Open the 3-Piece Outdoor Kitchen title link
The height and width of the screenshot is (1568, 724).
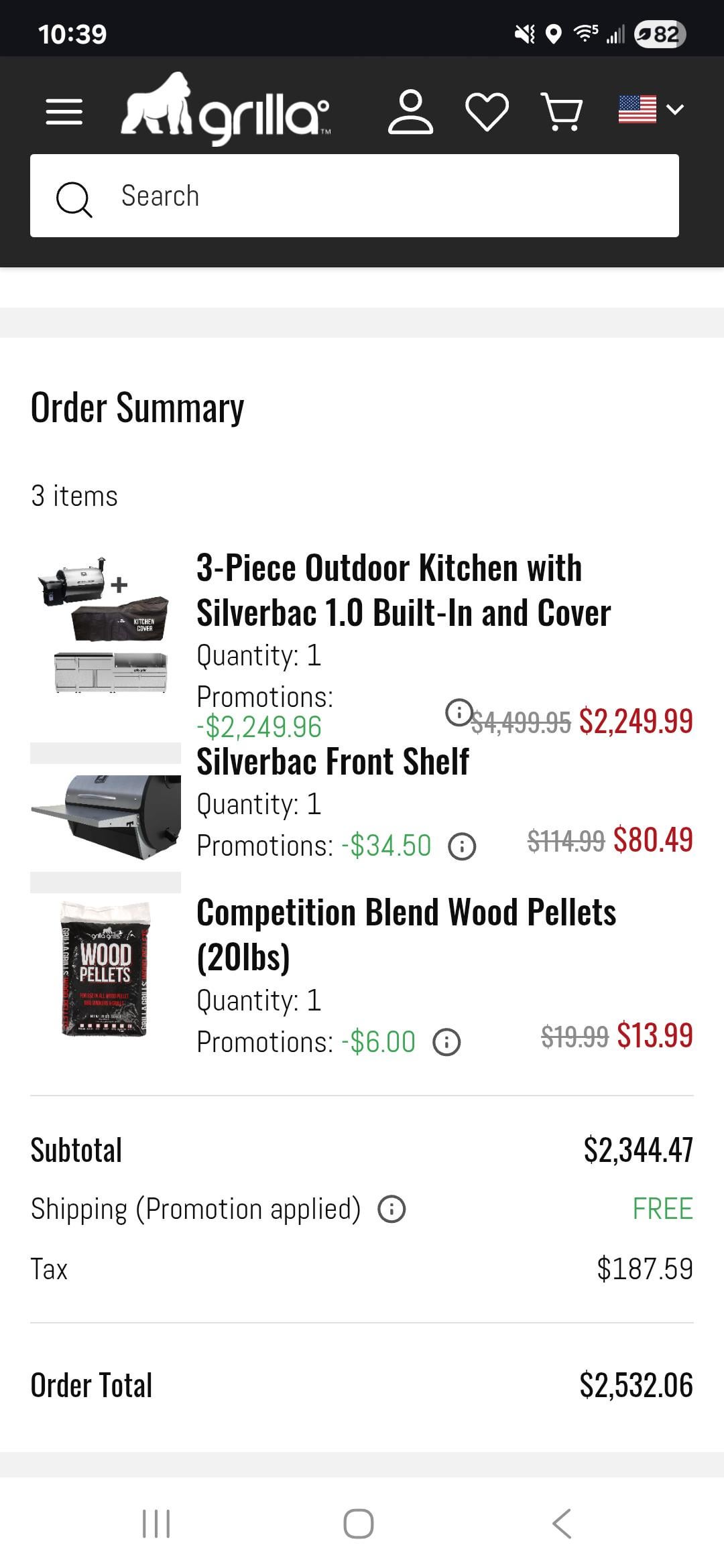403,590
